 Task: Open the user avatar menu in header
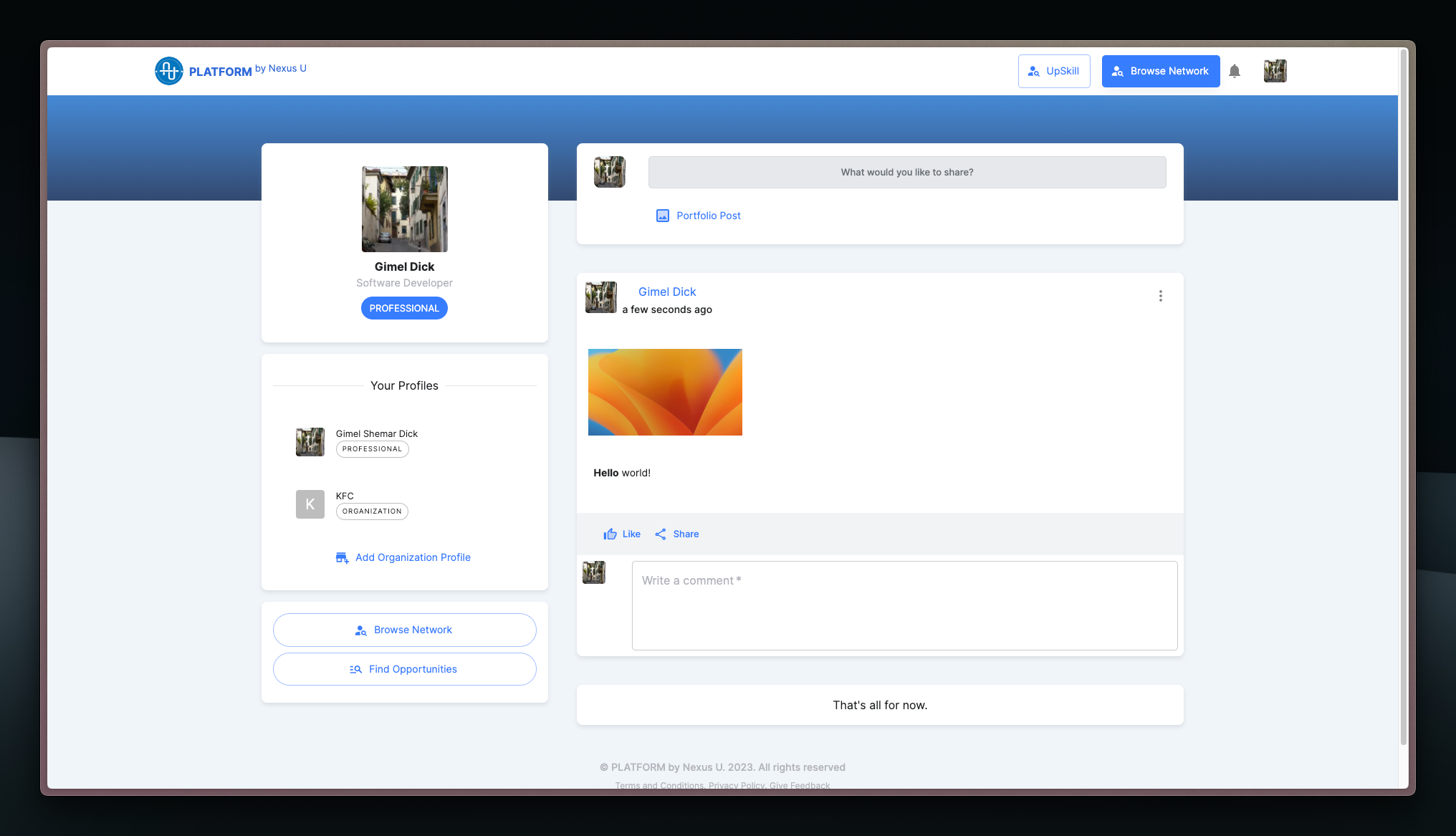[x=1275, y=71]
